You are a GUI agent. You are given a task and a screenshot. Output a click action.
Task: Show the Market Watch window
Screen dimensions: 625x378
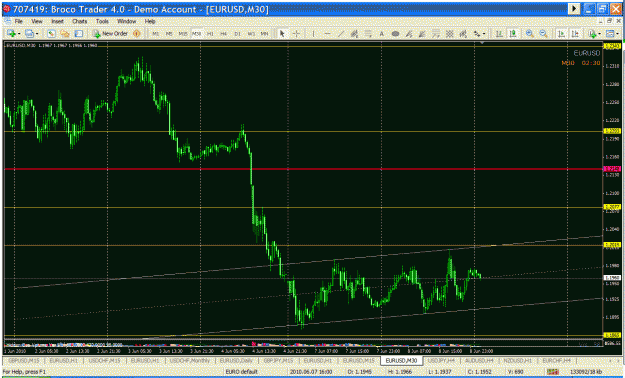pos(51,34)
